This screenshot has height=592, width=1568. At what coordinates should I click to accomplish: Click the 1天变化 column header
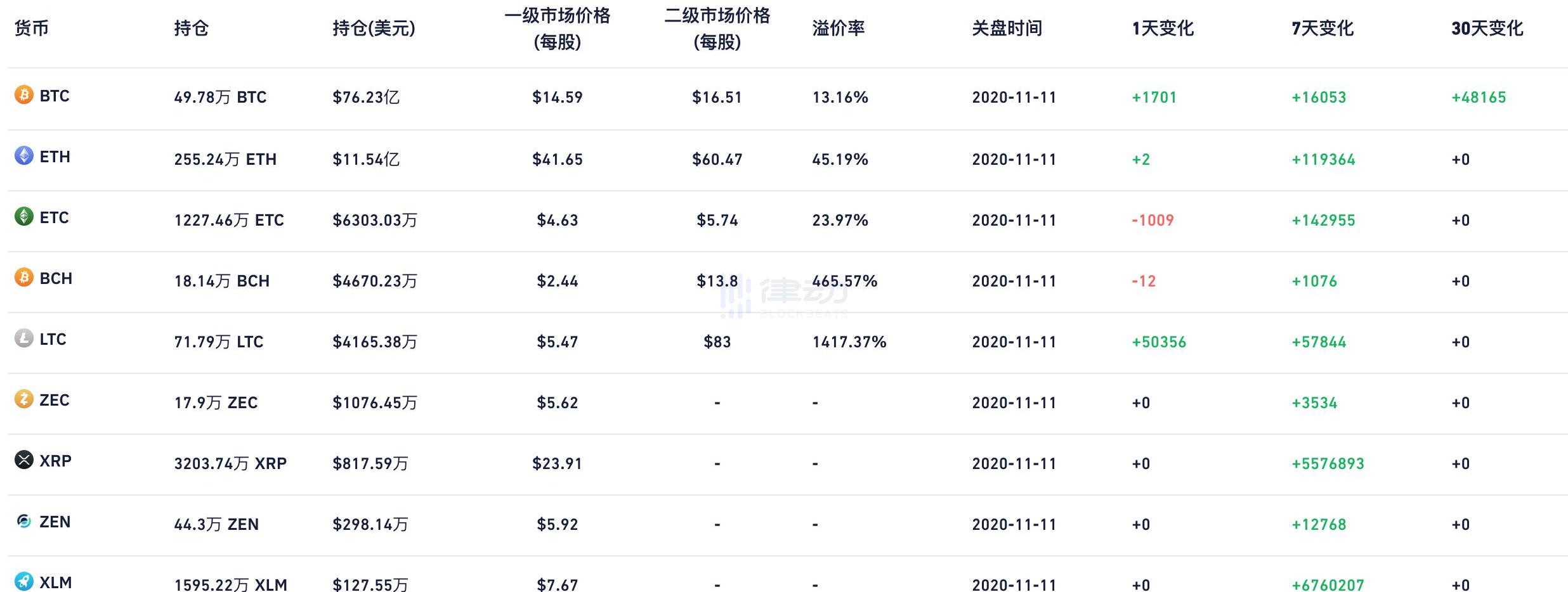click(1162, 29)
